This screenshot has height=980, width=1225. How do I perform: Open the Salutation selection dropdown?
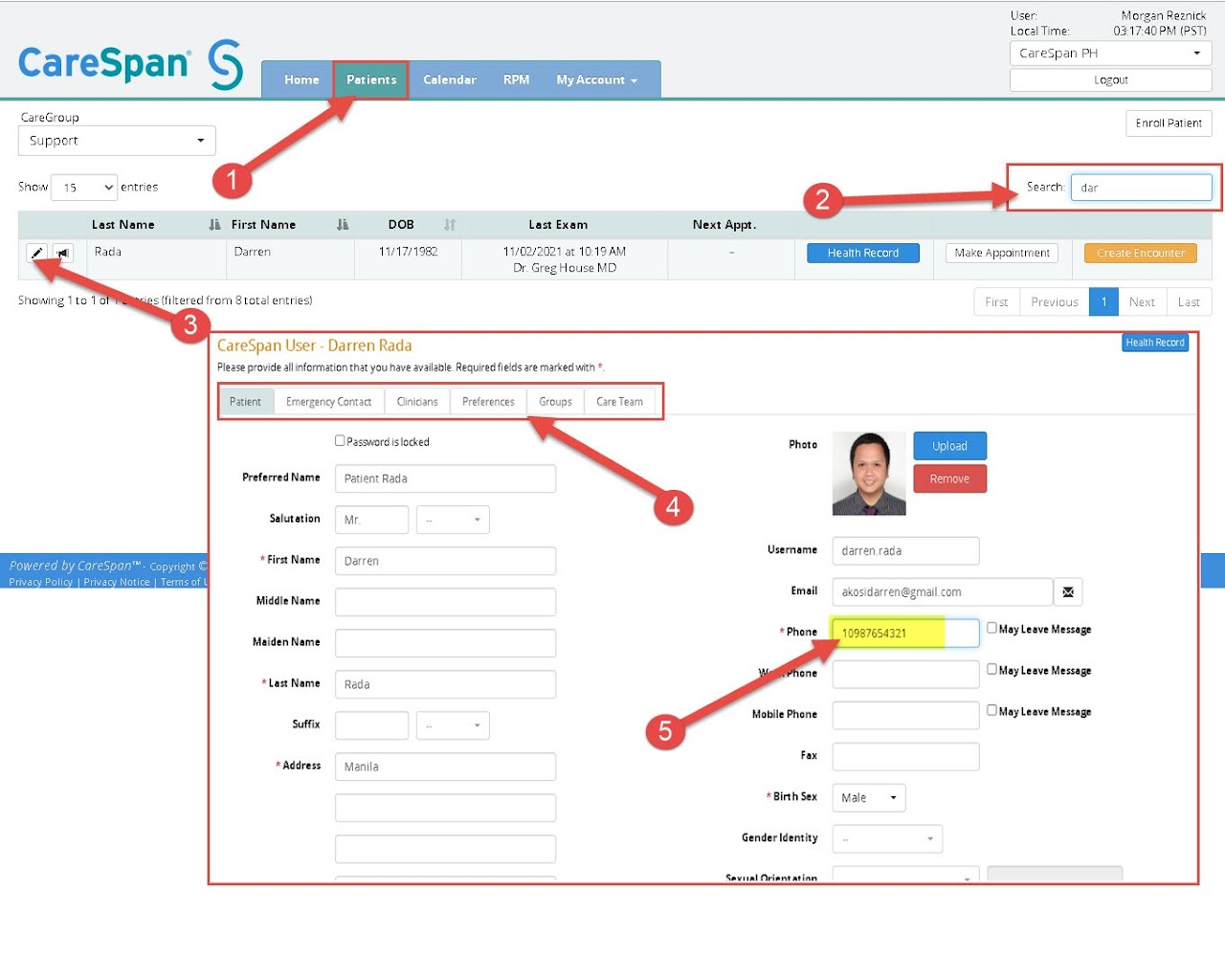point(453,520)
